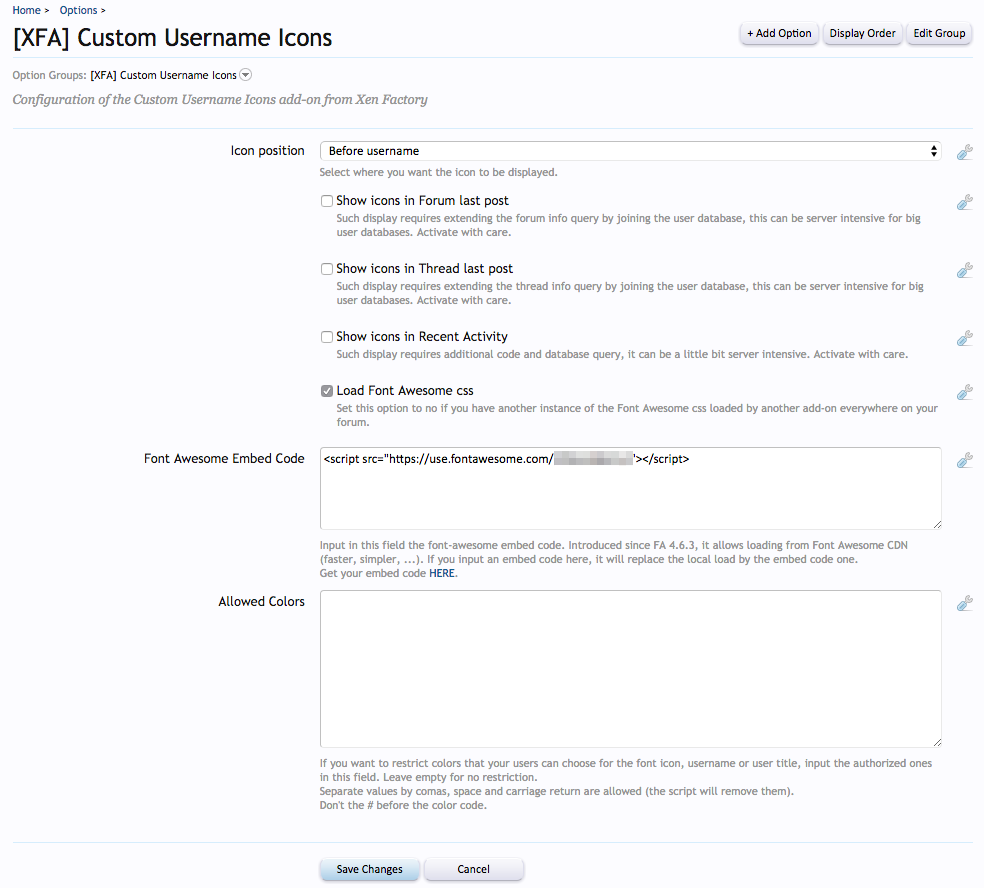This screenshot has width=984, height=888.
Task: Cancel the option changes
Action: click(x=473, y=869)
